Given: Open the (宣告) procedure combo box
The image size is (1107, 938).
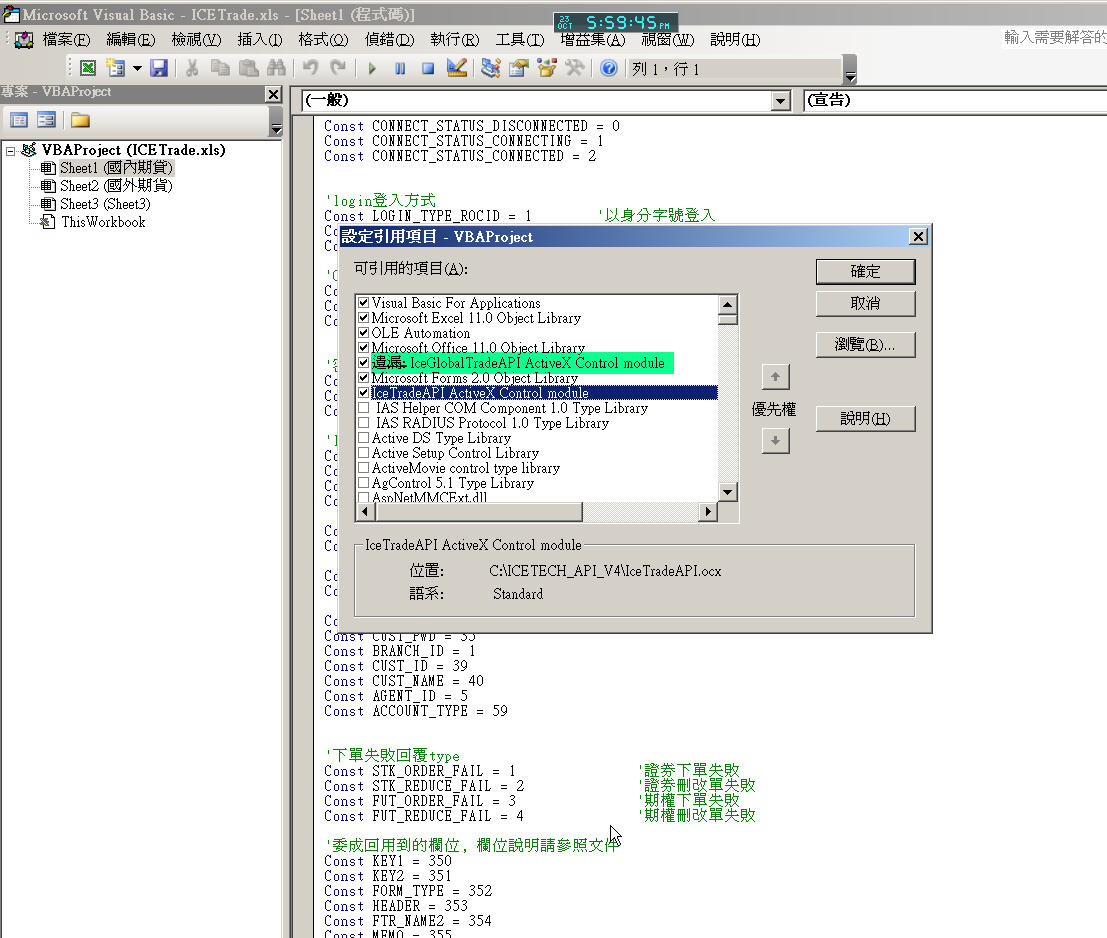Looking at the screenshot, I should 956,100.
